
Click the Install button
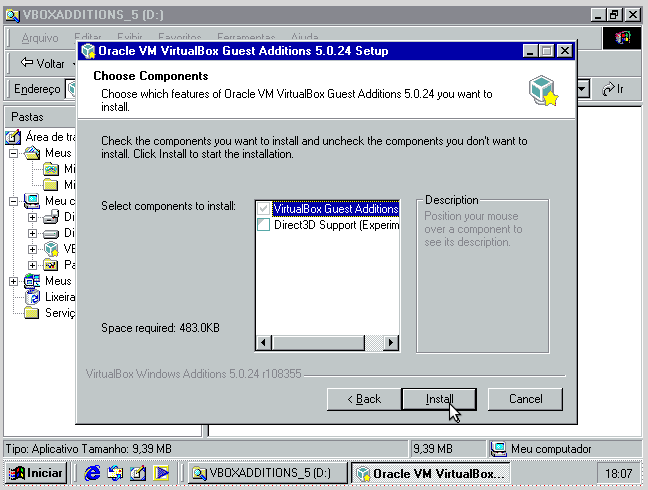(x=439, y=399)
